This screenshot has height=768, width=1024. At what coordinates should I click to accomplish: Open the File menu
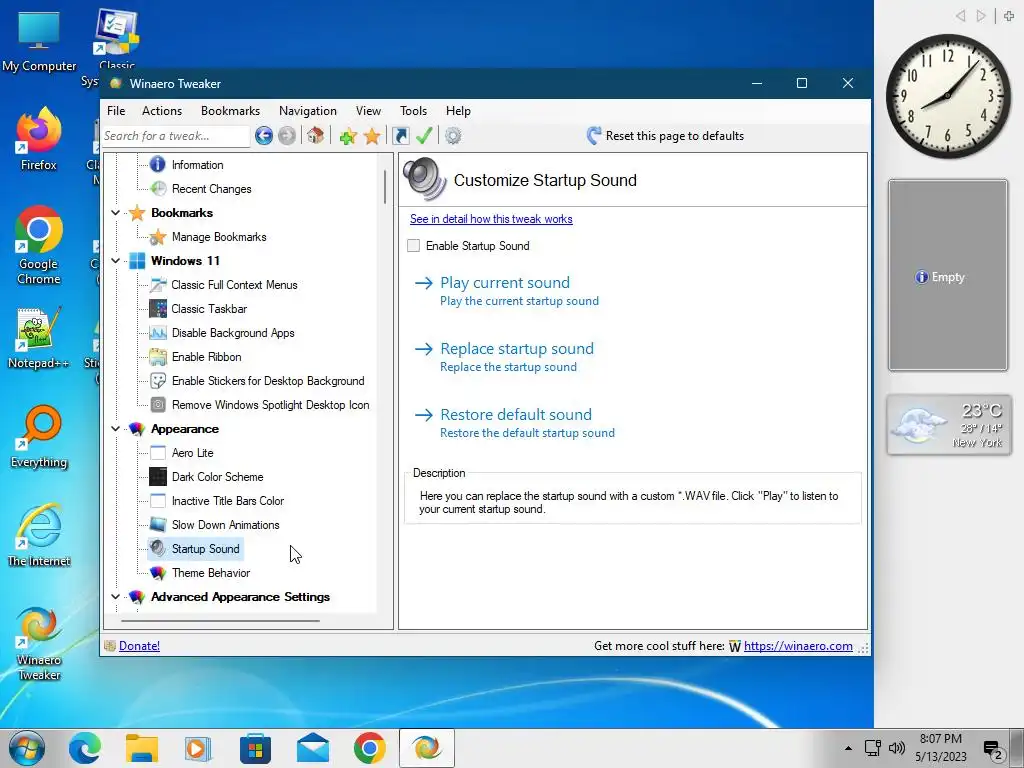[x=116, y=111]
